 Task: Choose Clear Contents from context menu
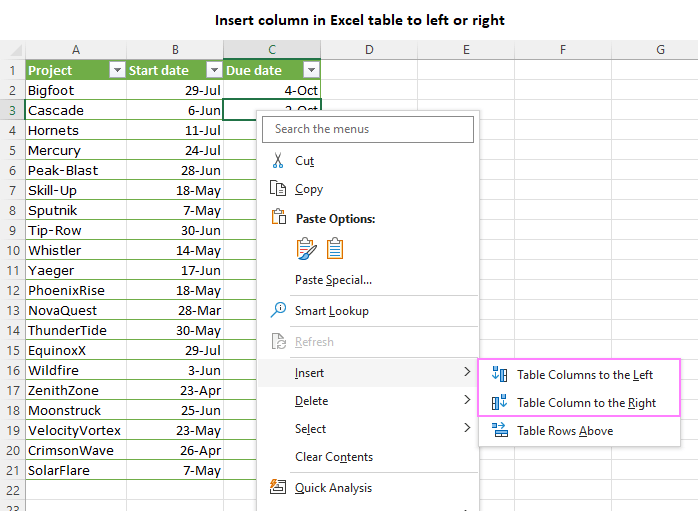334,457
